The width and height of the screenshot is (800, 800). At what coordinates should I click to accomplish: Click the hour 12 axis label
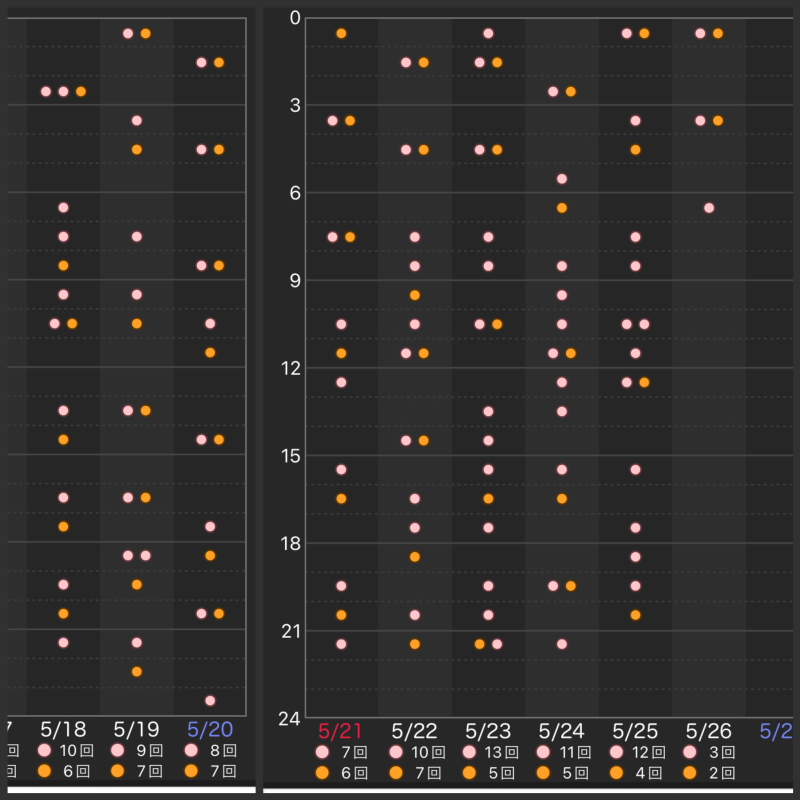pos(289,369)
